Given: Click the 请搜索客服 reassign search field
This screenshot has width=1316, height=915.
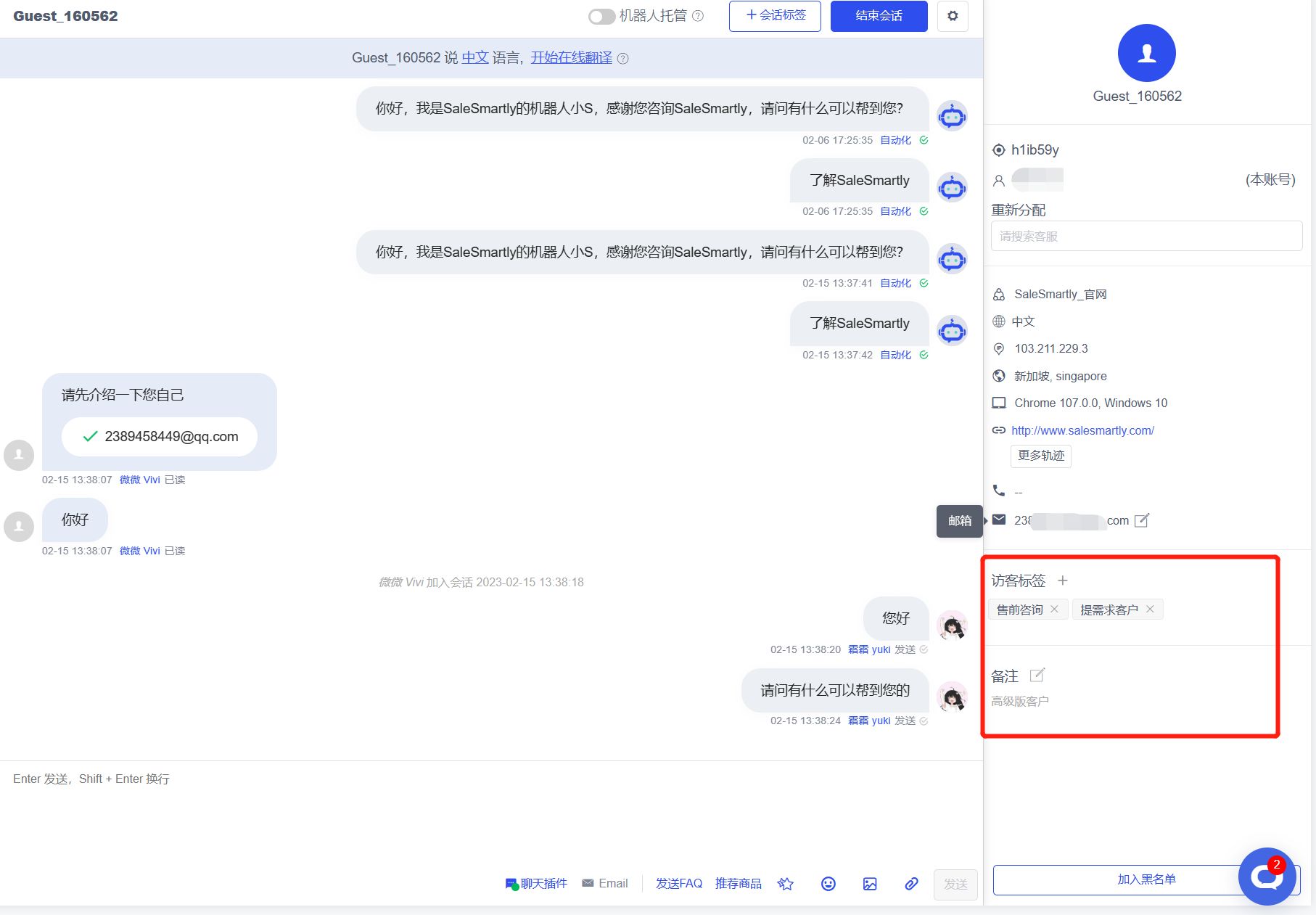Looking at the screenshot, I should point(1146,236).
